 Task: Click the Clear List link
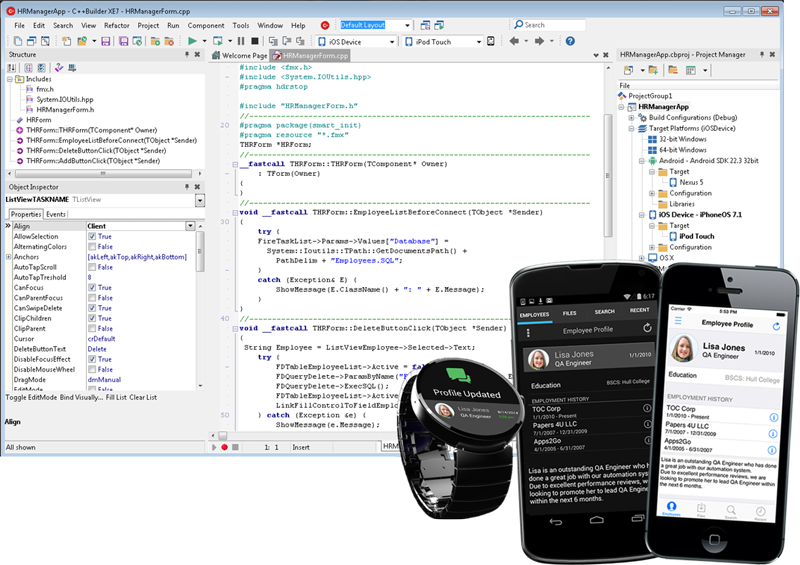pyautogui.click(x=142, y=397)
